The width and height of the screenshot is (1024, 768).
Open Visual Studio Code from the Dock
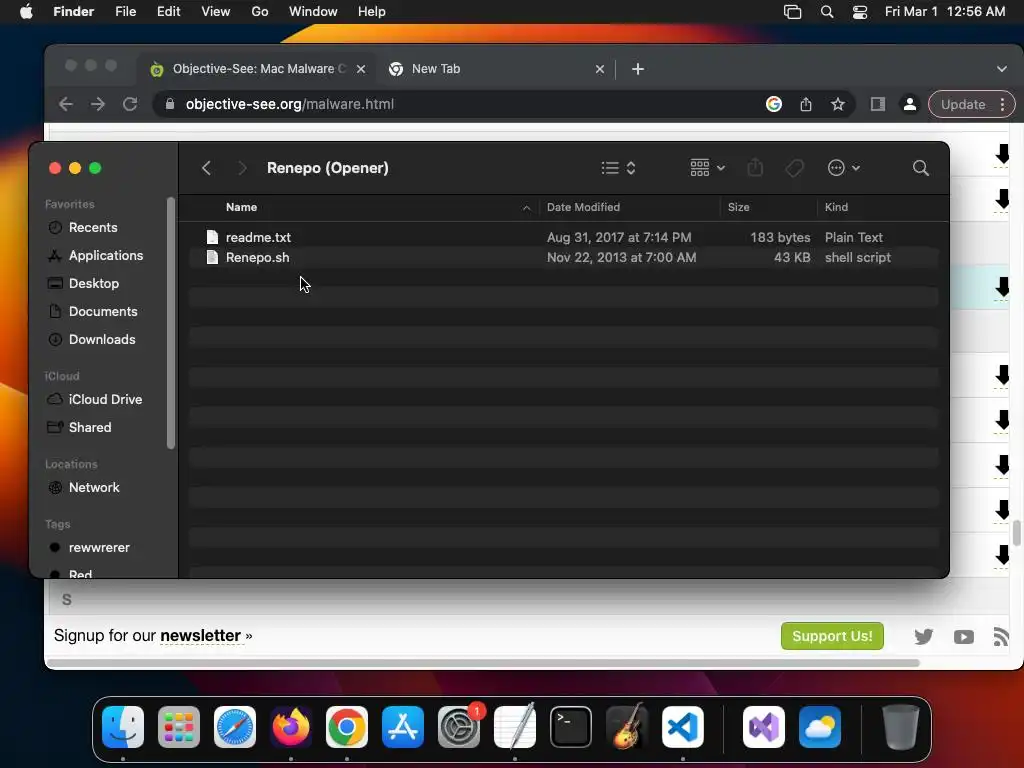pos(683,727)
